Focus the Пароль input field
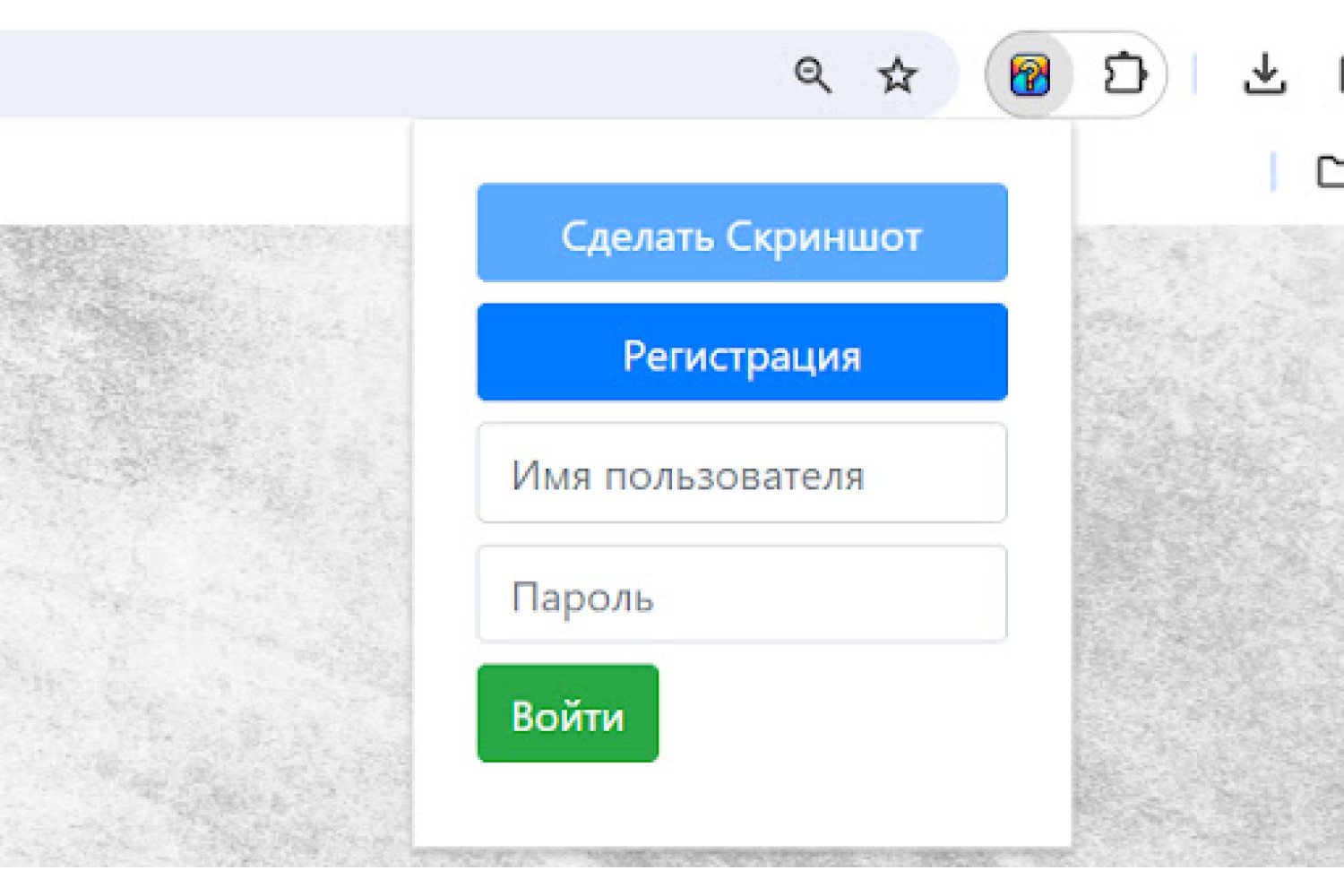The height and width of the screenshot is (896, 1344). (x=742, y=594)
